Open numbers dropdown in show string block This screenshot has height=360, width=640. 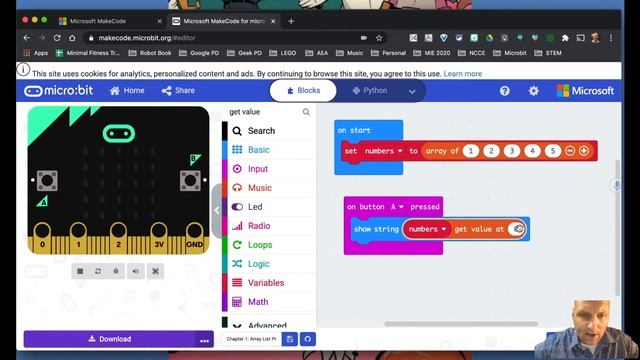pos(427,229)
